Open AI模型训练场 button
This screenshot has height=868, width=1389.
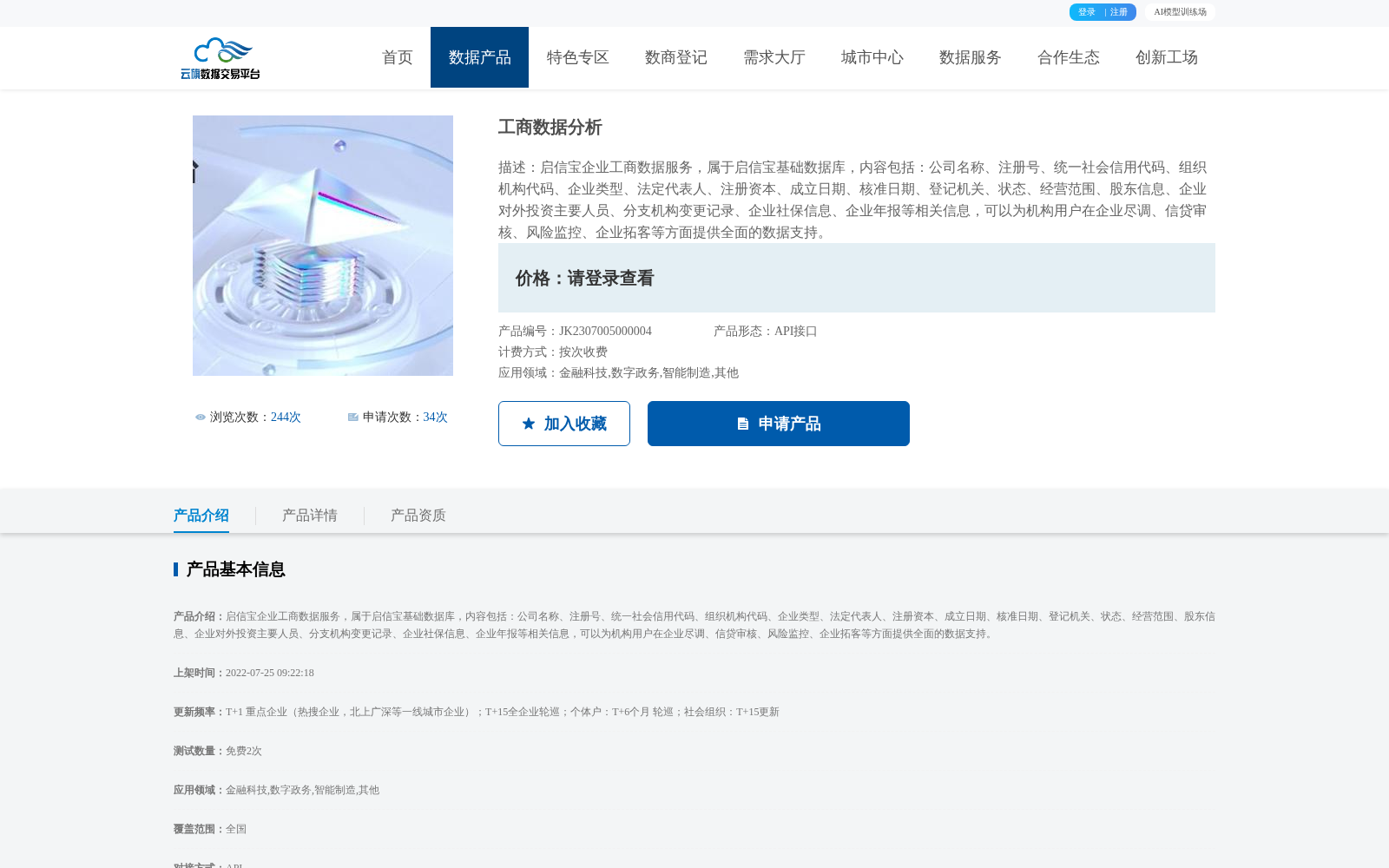pyautogui.click(x=1180, y=12)
